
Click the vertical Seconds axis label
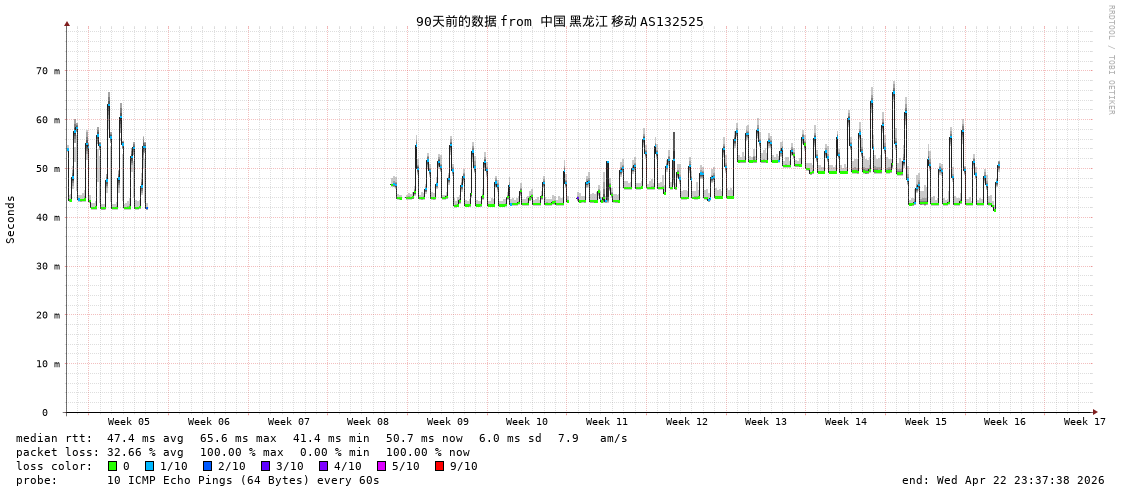11,219
